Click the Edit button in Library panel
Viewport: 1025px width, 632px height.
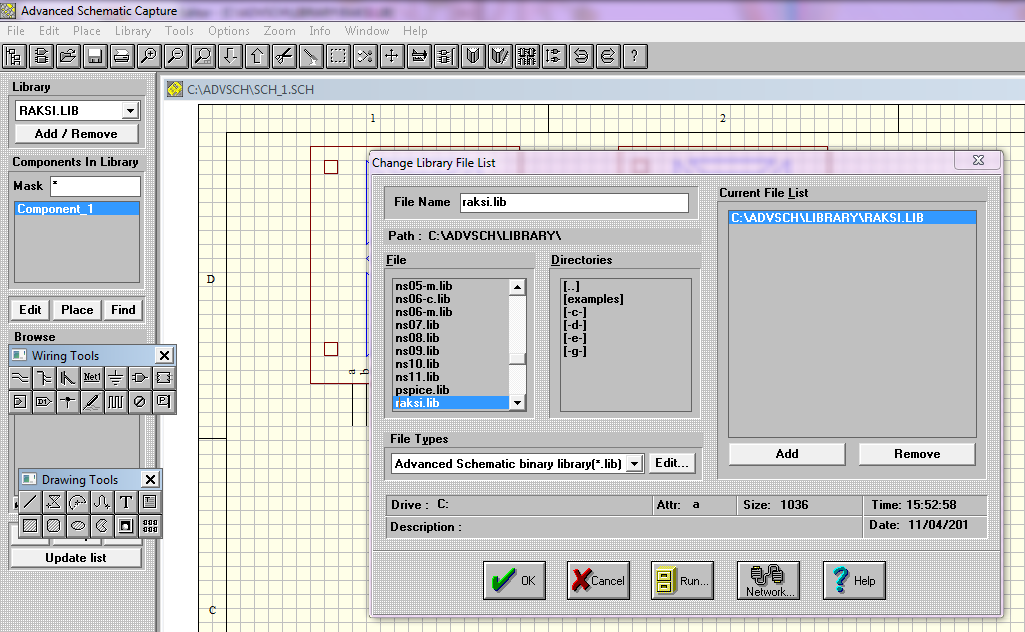pyautogui.click(x=30, y=310)
